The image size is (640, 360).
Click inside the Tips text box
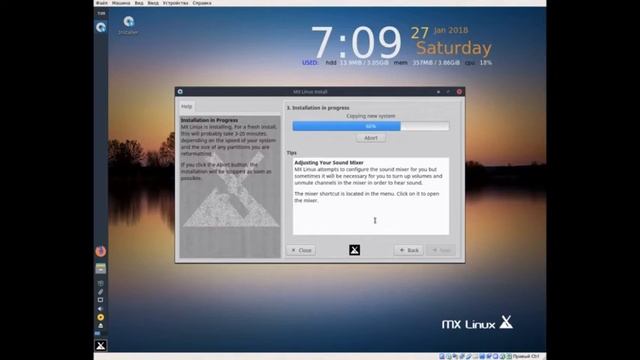pyautogui.click(x=371, y=196)
